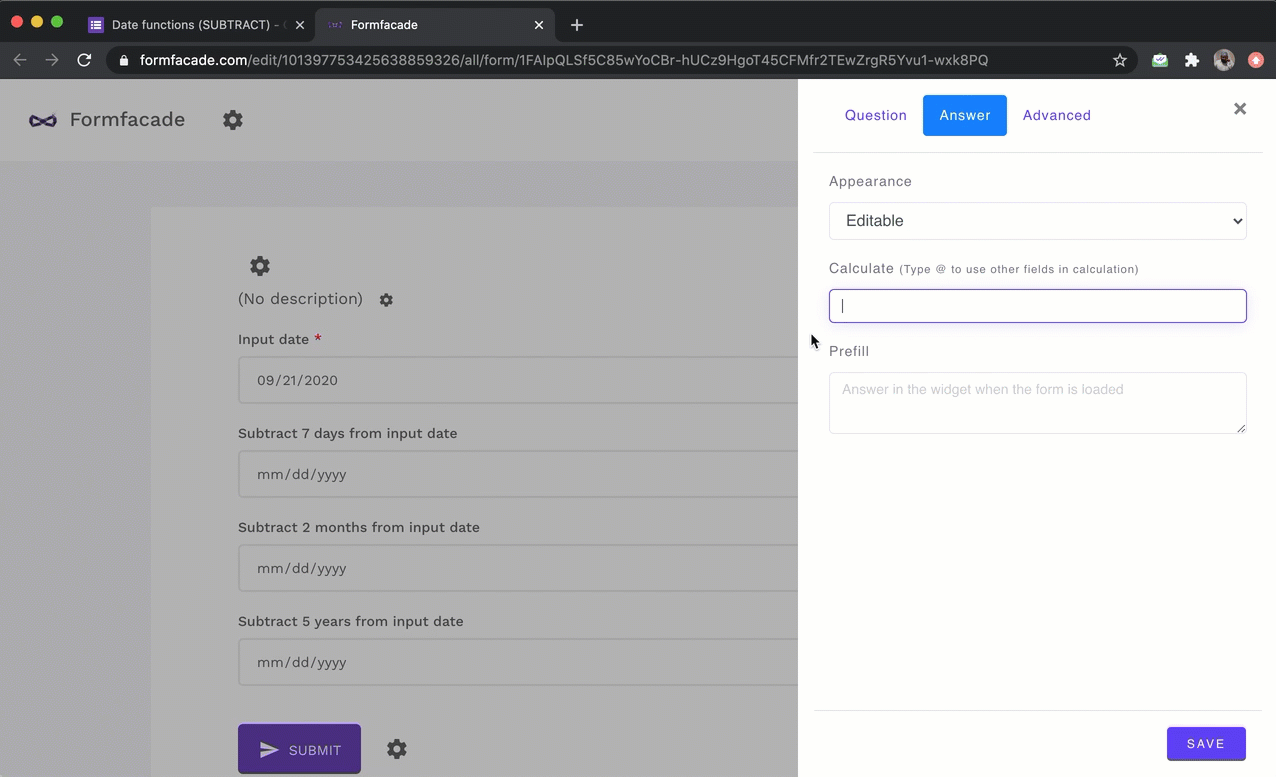Click the Submit form button
The width and height of the screenshot is (1276, 777).
pyautogui.click(x=299, y=749)
